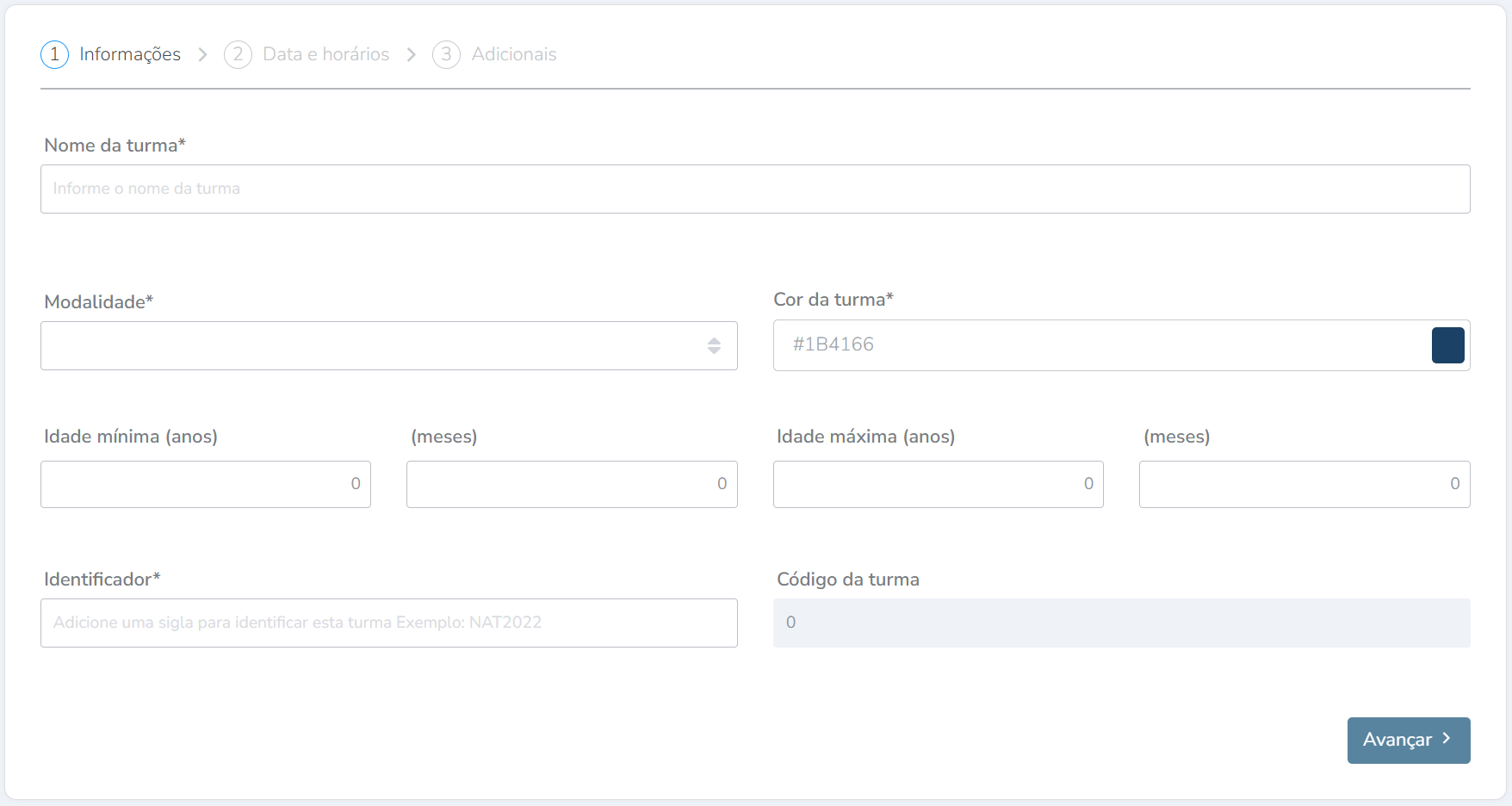
Task: Click the step 2 circle icon
Action: click(x=238, y=54)
